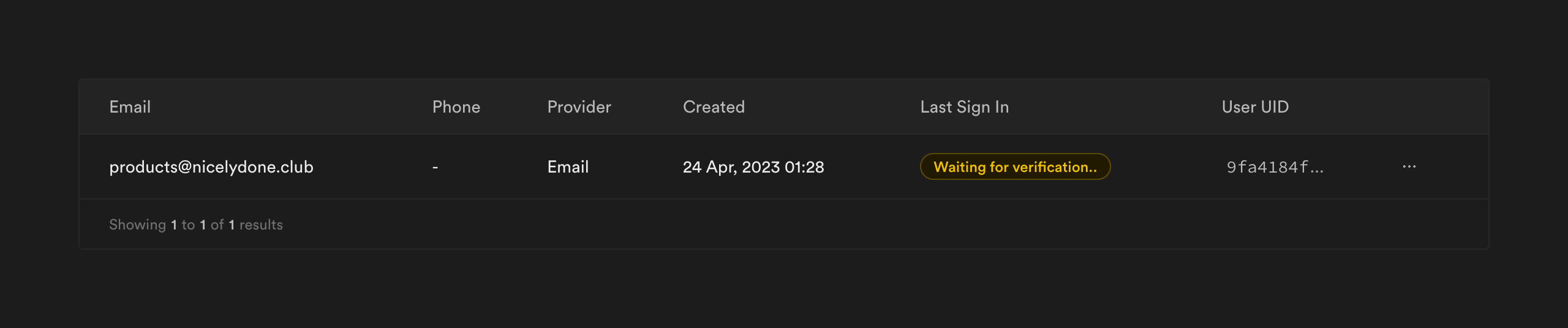Click the year 2023 in the Created cell
1568x328 pixels.
pyautogui.click(x=761, y=167)
